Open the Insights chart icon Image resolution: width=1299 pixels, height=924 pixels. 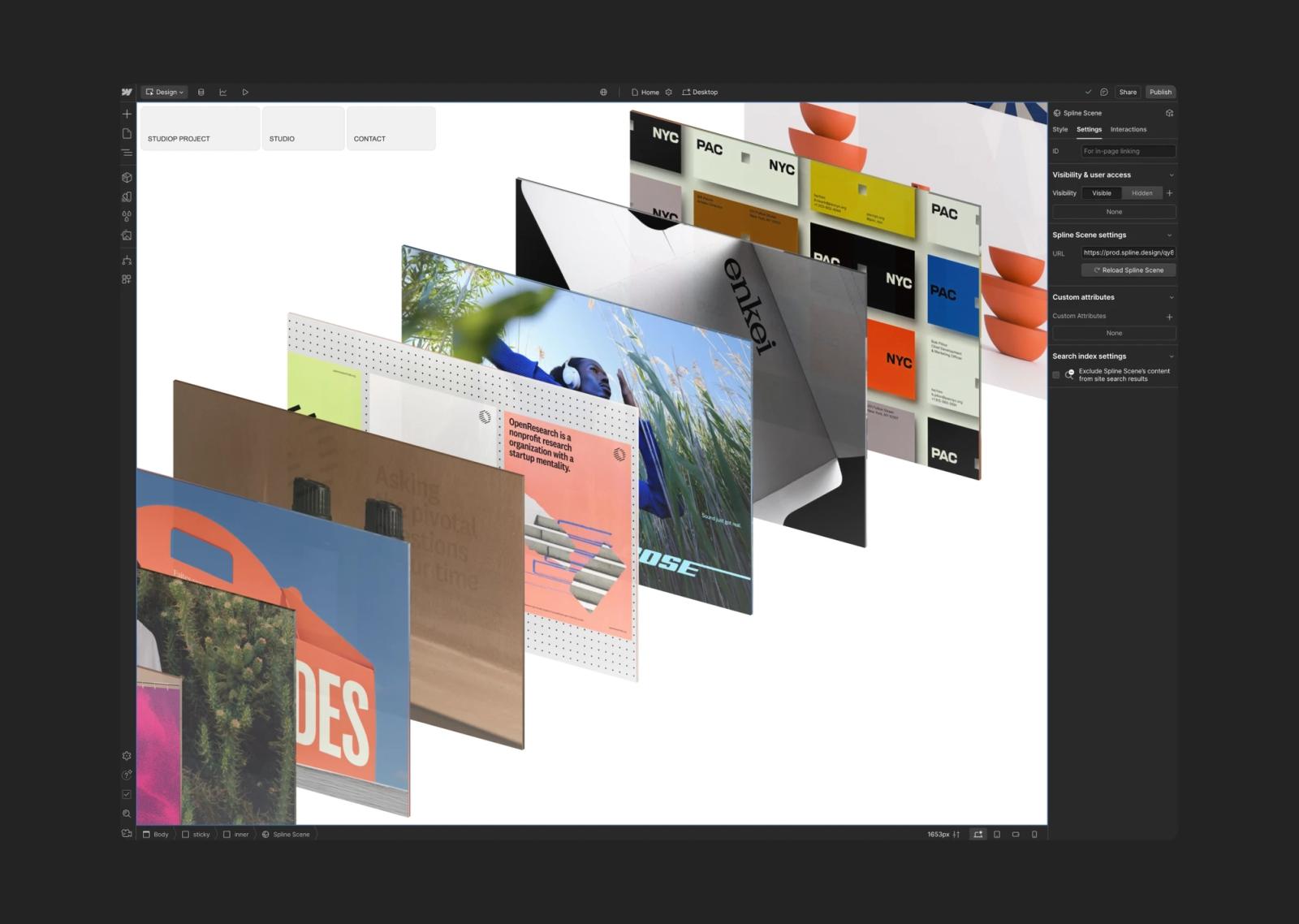(223, 92)
